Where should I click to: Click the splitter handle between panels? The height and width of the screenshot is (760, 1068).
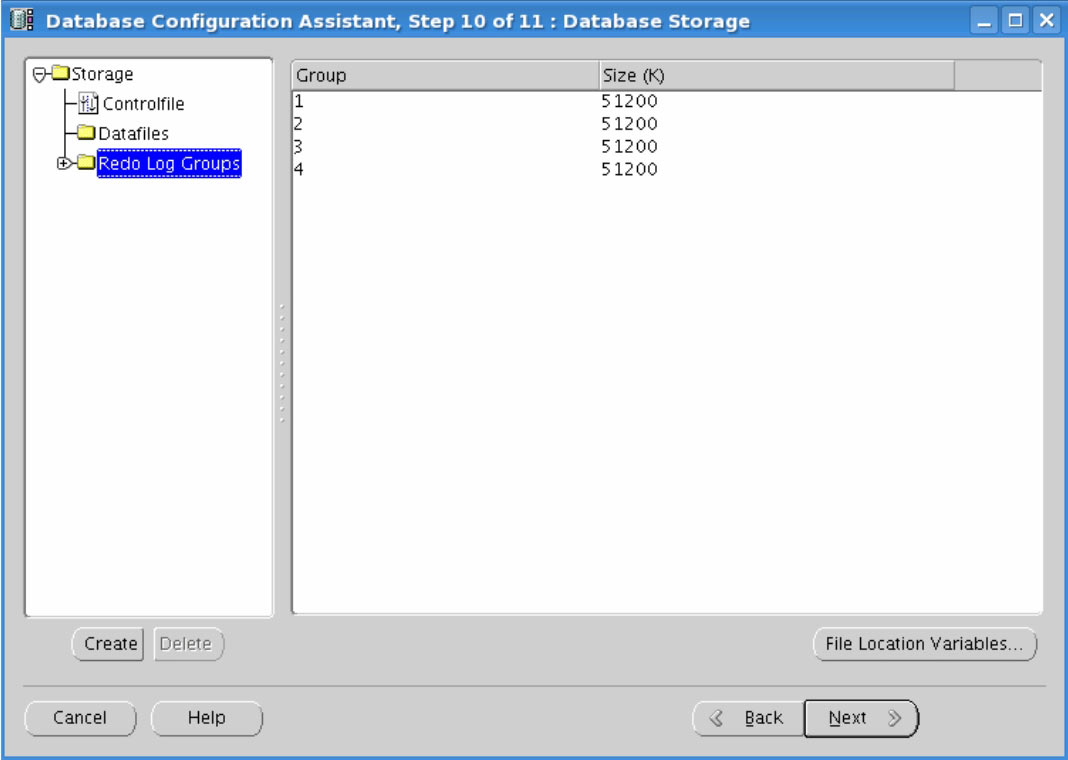pos(282,360)
